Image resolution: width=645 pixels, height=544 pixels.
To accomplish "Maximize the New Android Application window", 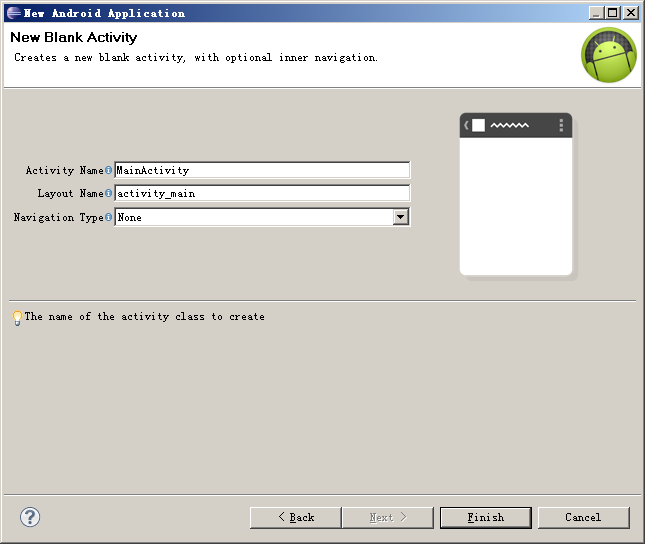I will [x=613, y=13].
